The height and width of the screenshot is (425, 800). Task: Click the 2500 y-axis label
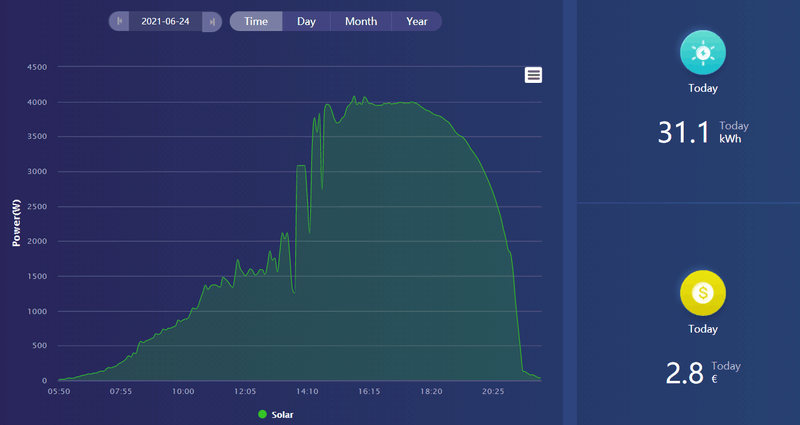(37, 207)
